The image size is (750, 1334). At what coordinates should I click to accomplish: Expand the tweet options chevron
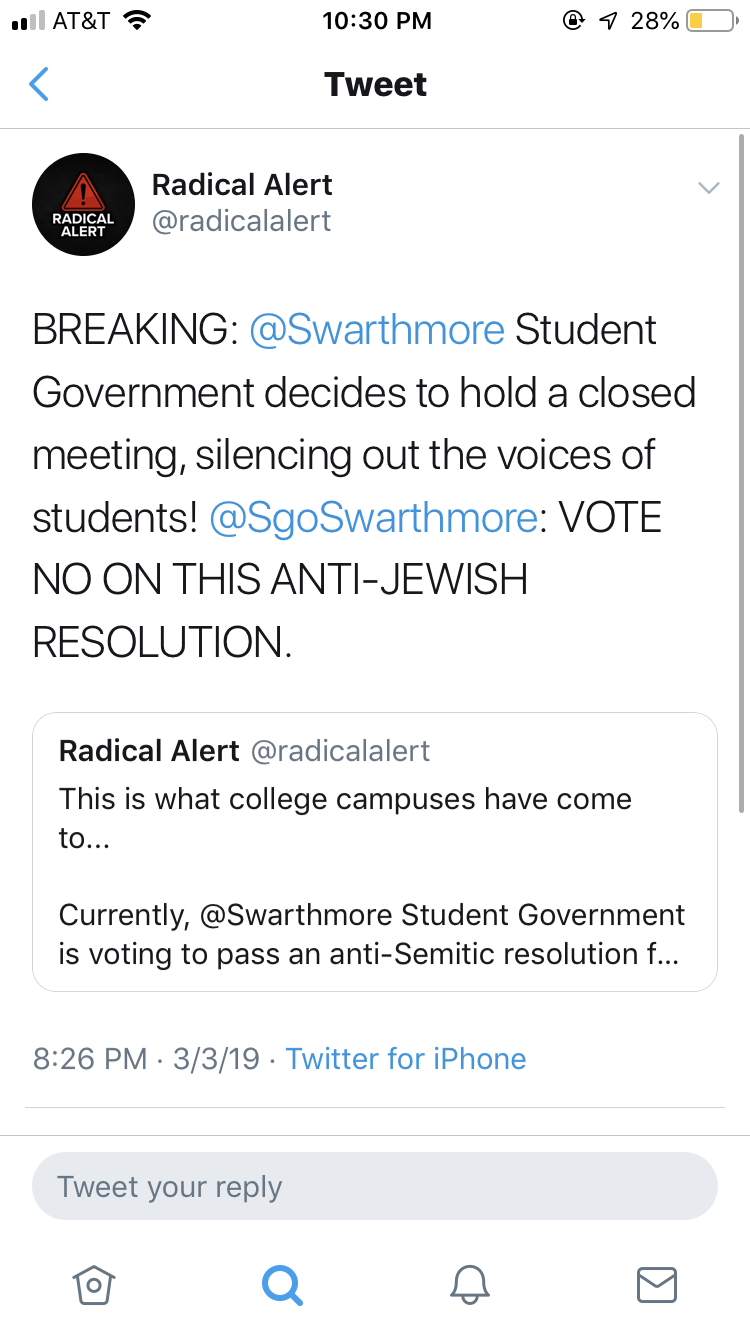(708, 187)
